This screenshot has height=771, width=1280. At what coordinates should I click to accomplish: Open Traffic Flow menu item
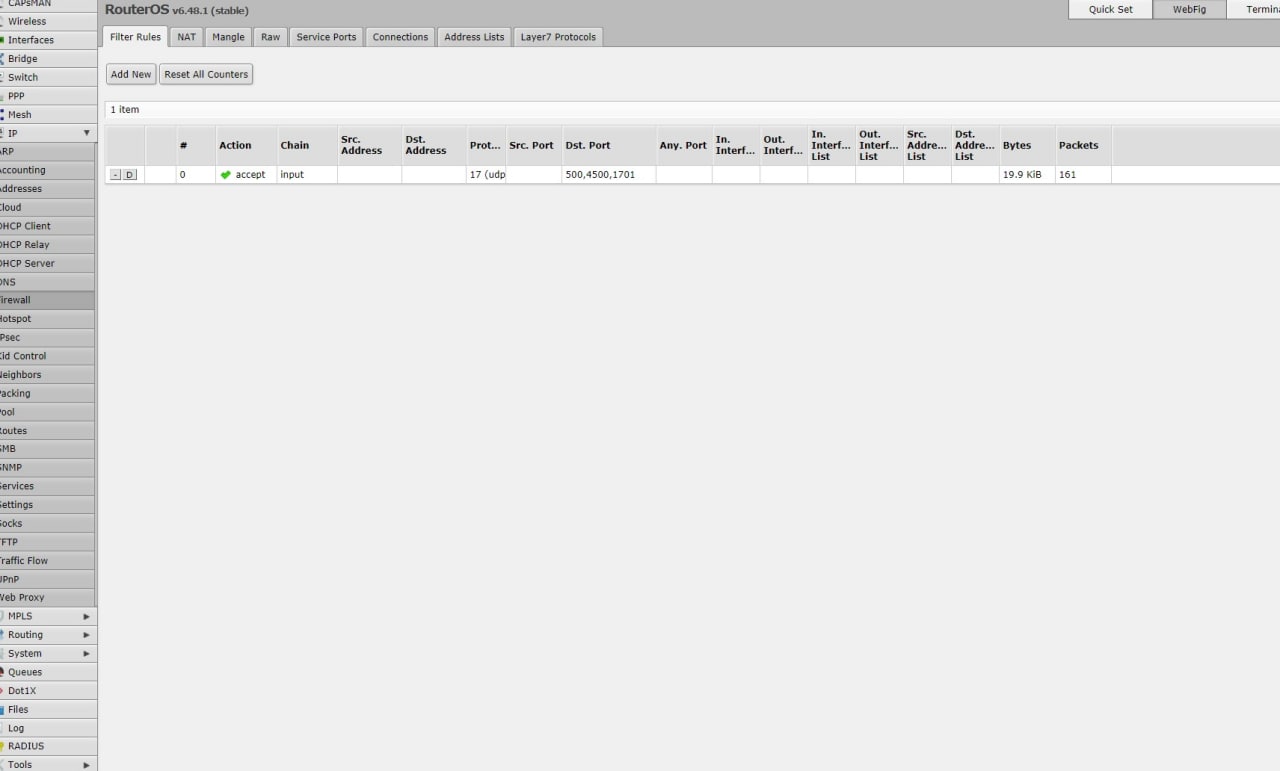tap(47, 561)
